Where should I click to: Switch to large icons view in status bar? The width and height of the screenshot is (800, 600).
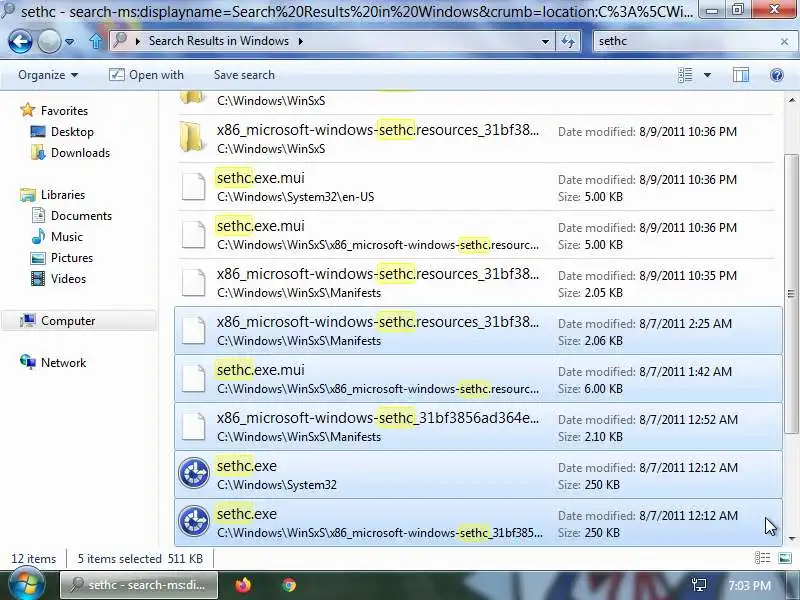(785, 558)
